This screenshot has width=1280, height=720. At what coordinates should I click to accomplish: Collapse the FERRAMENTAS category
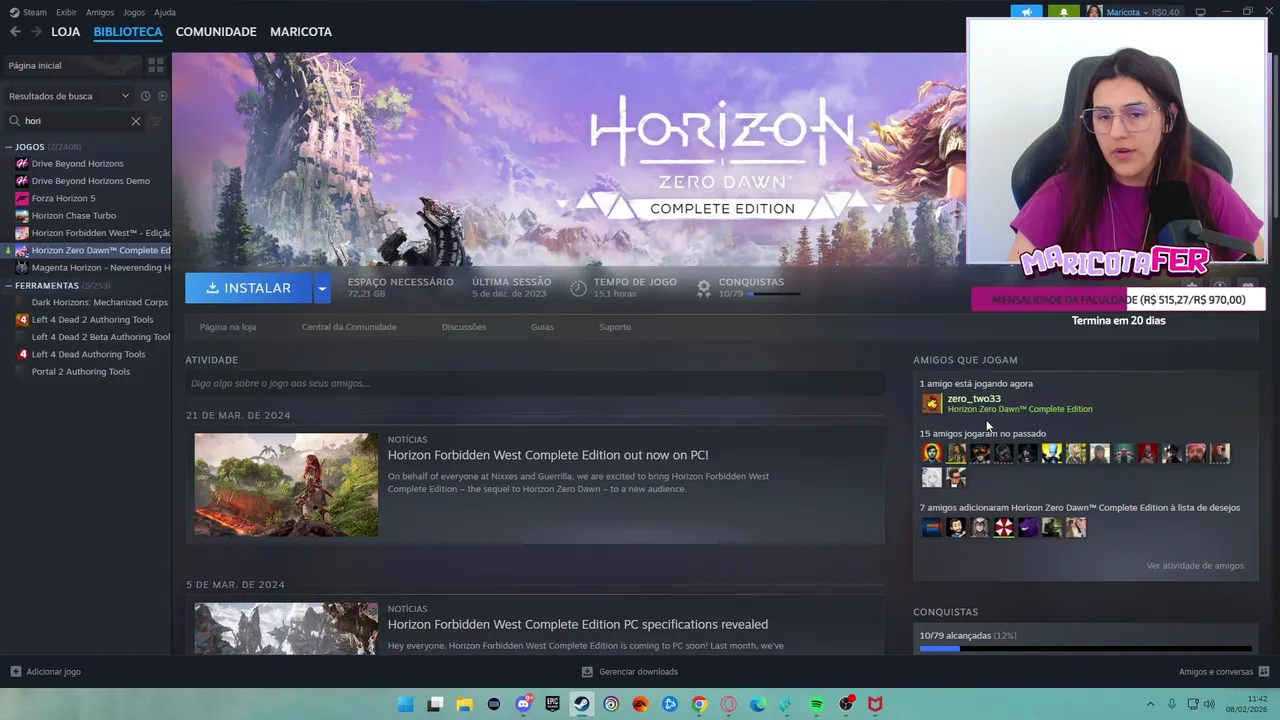[x=9, y=286]
